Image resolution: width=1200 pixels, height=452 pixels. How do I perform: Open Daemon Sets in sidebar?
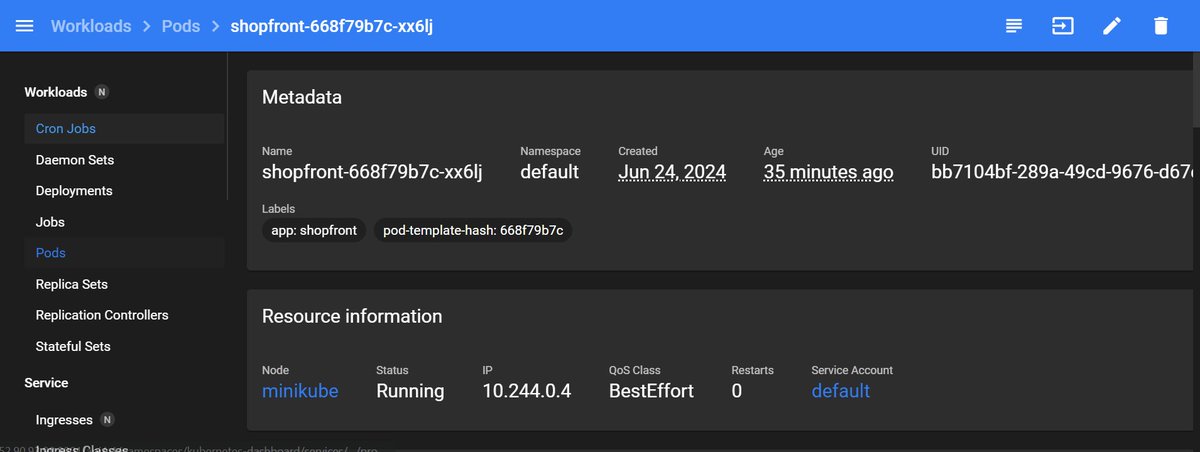(124, 160)
